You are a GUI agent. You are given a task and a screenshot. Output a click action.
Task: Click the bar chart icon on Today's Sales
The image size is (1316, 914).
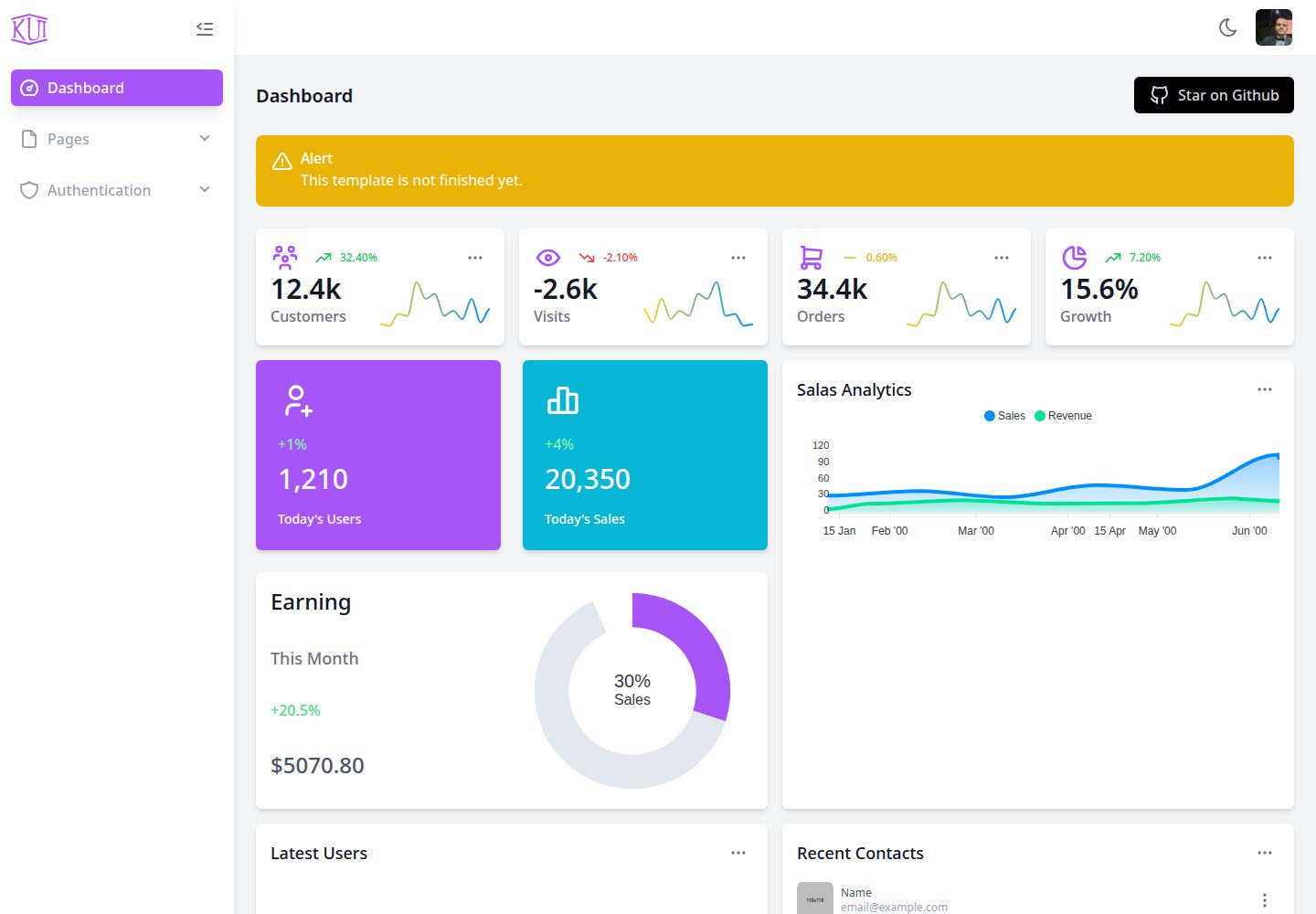point(563,400)
